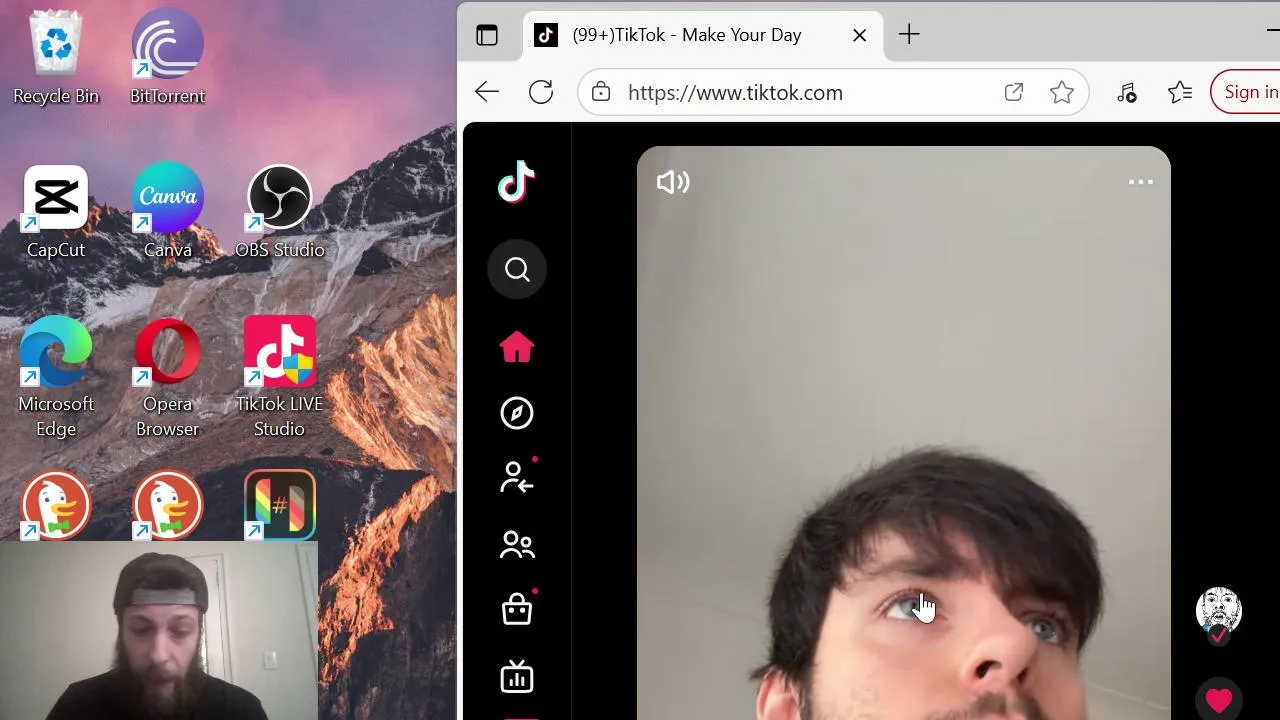Open the TikTok Shop bag icon
The width and height of the screenshot is (1280, 720).
517,610
